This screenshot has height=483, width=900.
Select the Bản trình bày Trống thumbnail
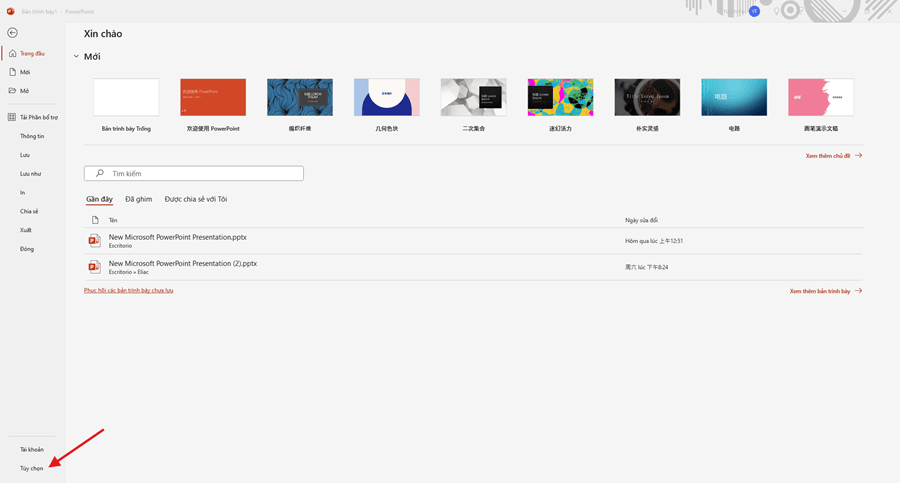coord(126,98)
